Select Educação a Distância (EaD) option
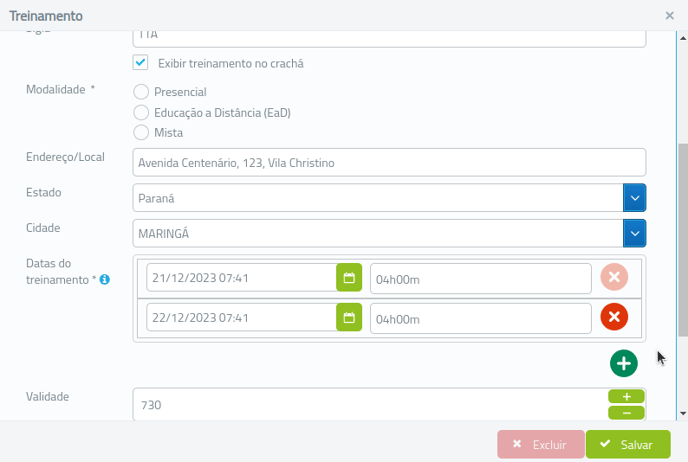 (x=141, y=112)
